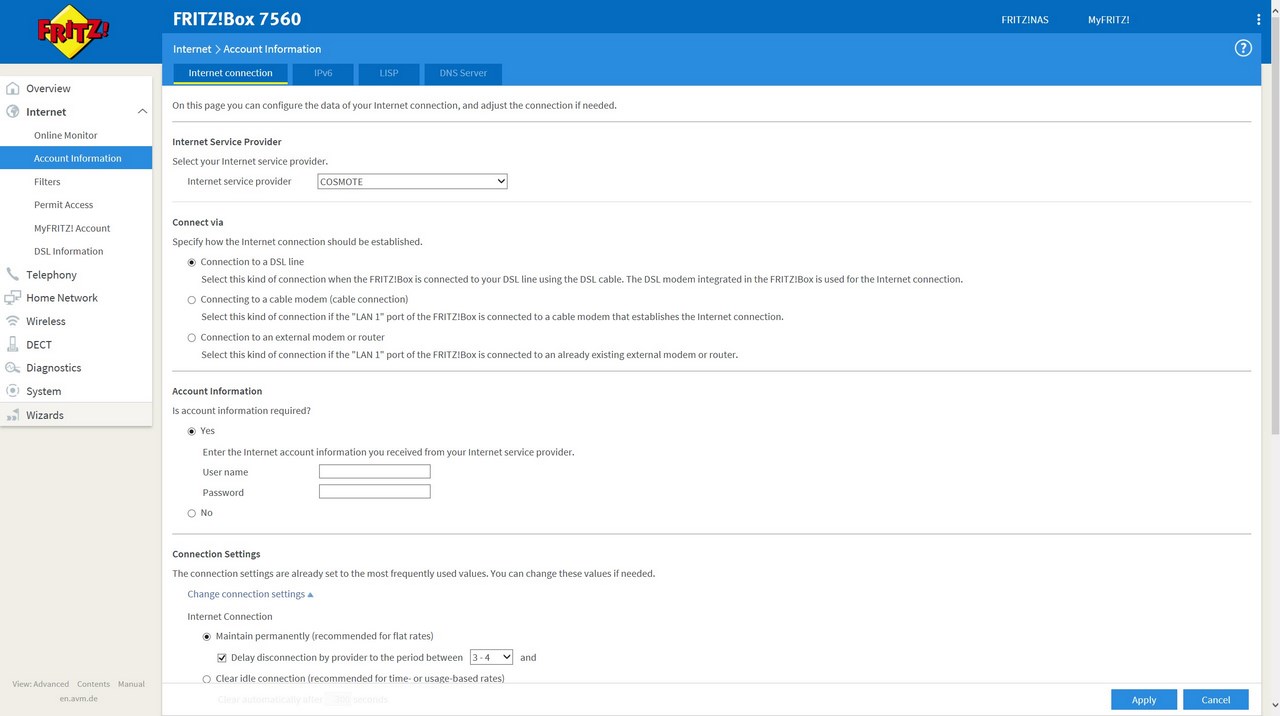1280x716 pixels.
Task: Click View: Advanced link
Action: (41, 684)
